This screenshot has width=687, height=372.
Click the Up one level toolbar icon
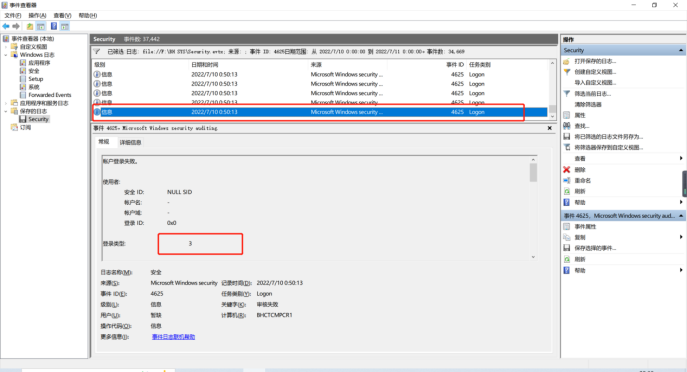(x=30, y=26)
